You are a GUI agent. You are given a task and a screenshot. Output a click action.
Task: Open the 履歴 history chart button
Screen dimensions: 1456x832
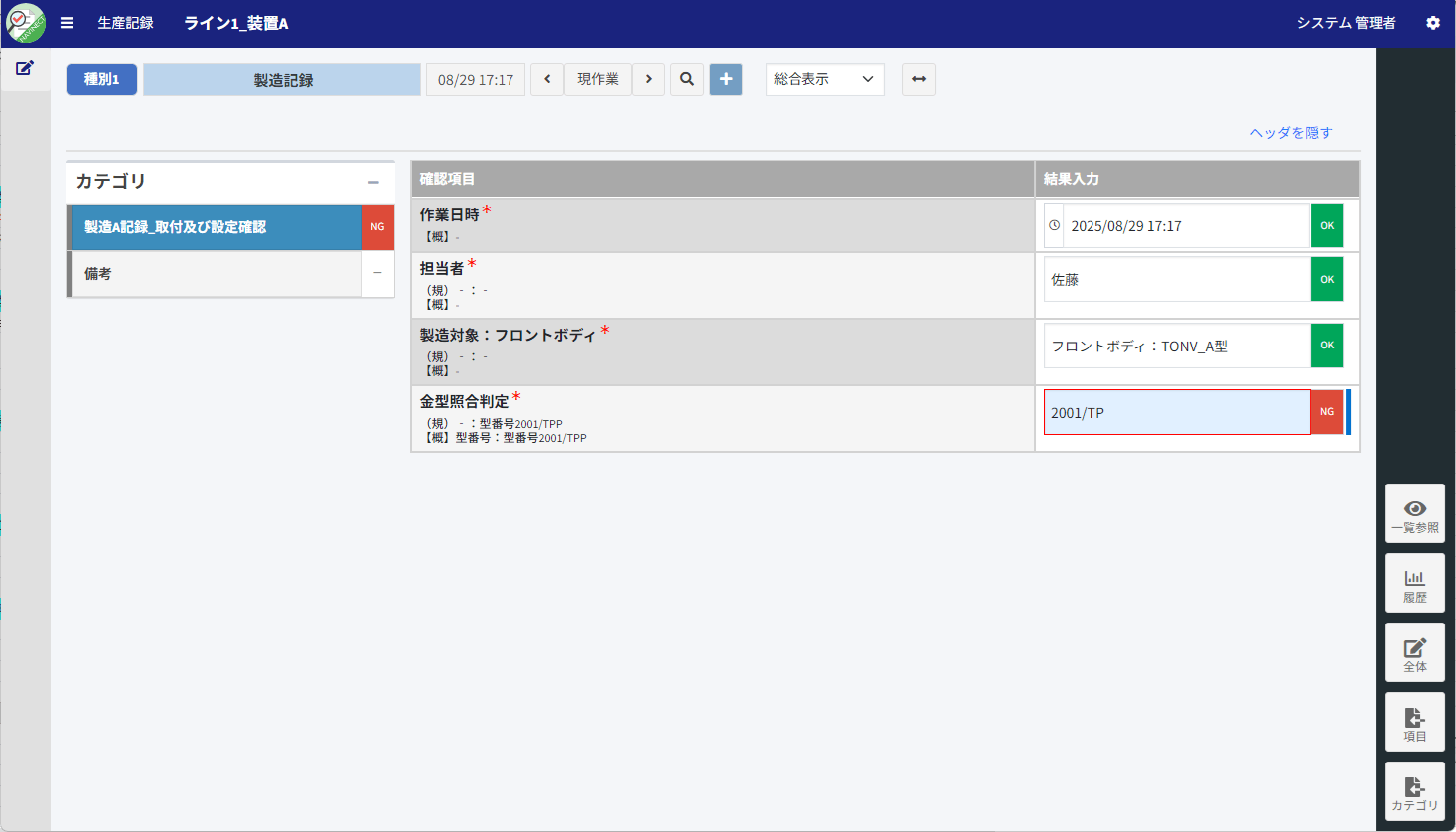[x=1414, y=584]
